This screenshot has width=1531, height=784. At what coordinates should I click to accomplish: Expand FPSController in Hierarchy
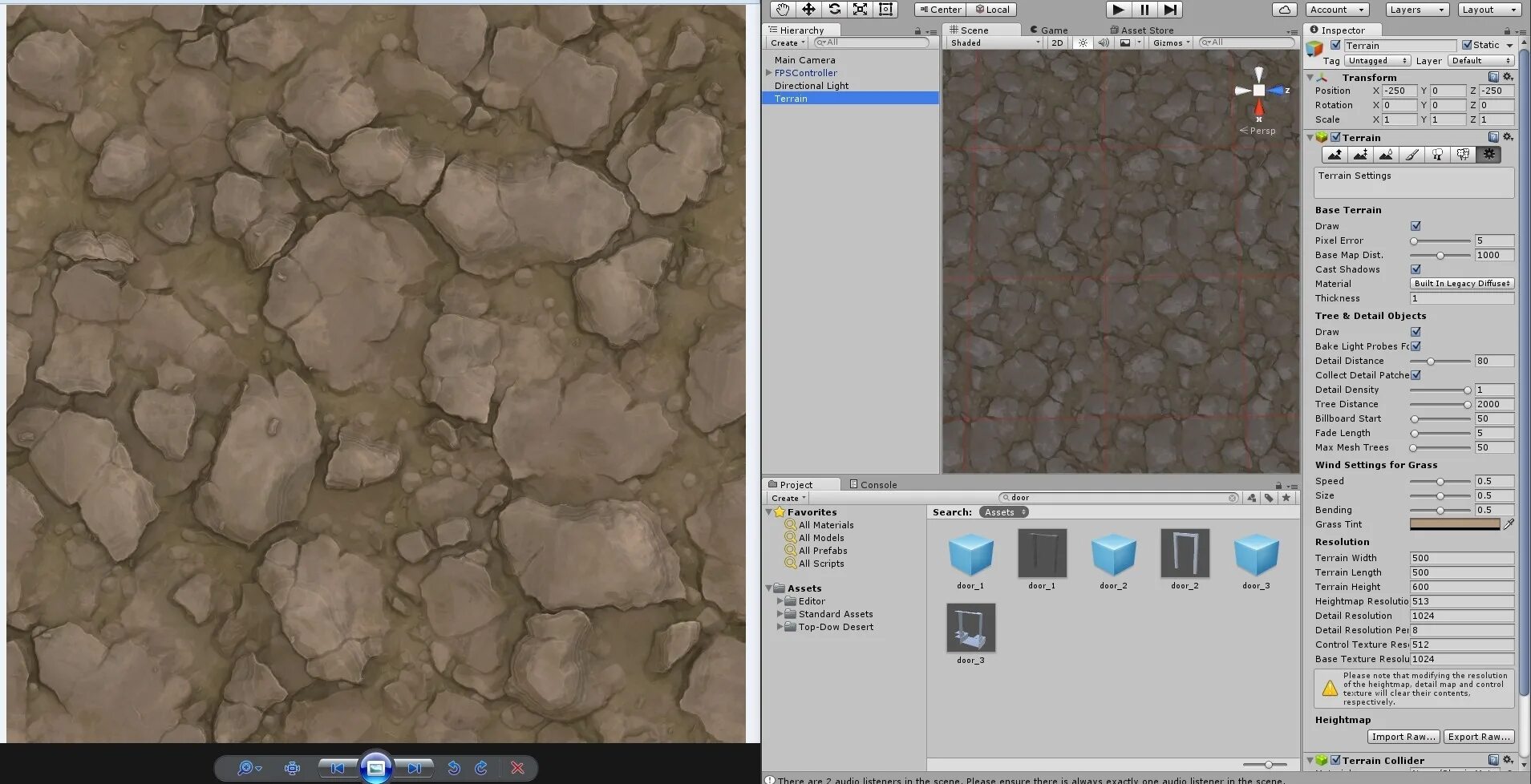click(x=769, y=73)
